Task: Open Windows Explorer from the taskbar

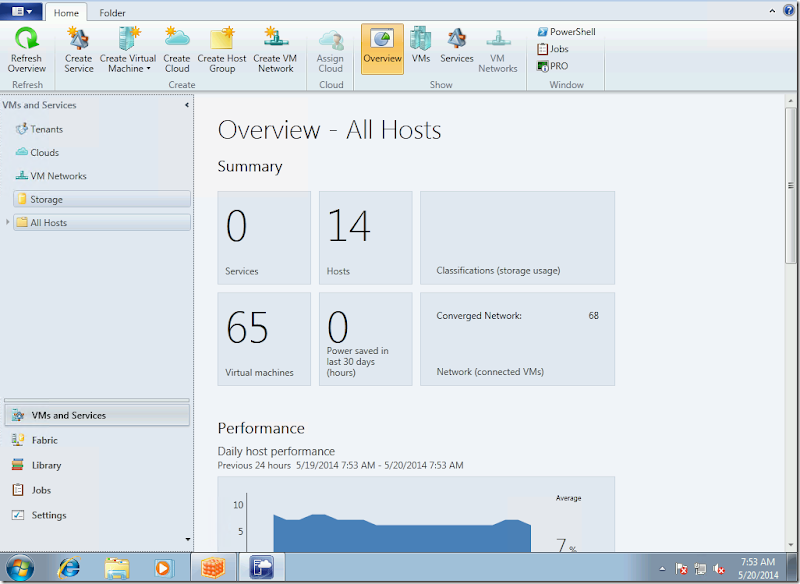Action: (x=117, y=568)
